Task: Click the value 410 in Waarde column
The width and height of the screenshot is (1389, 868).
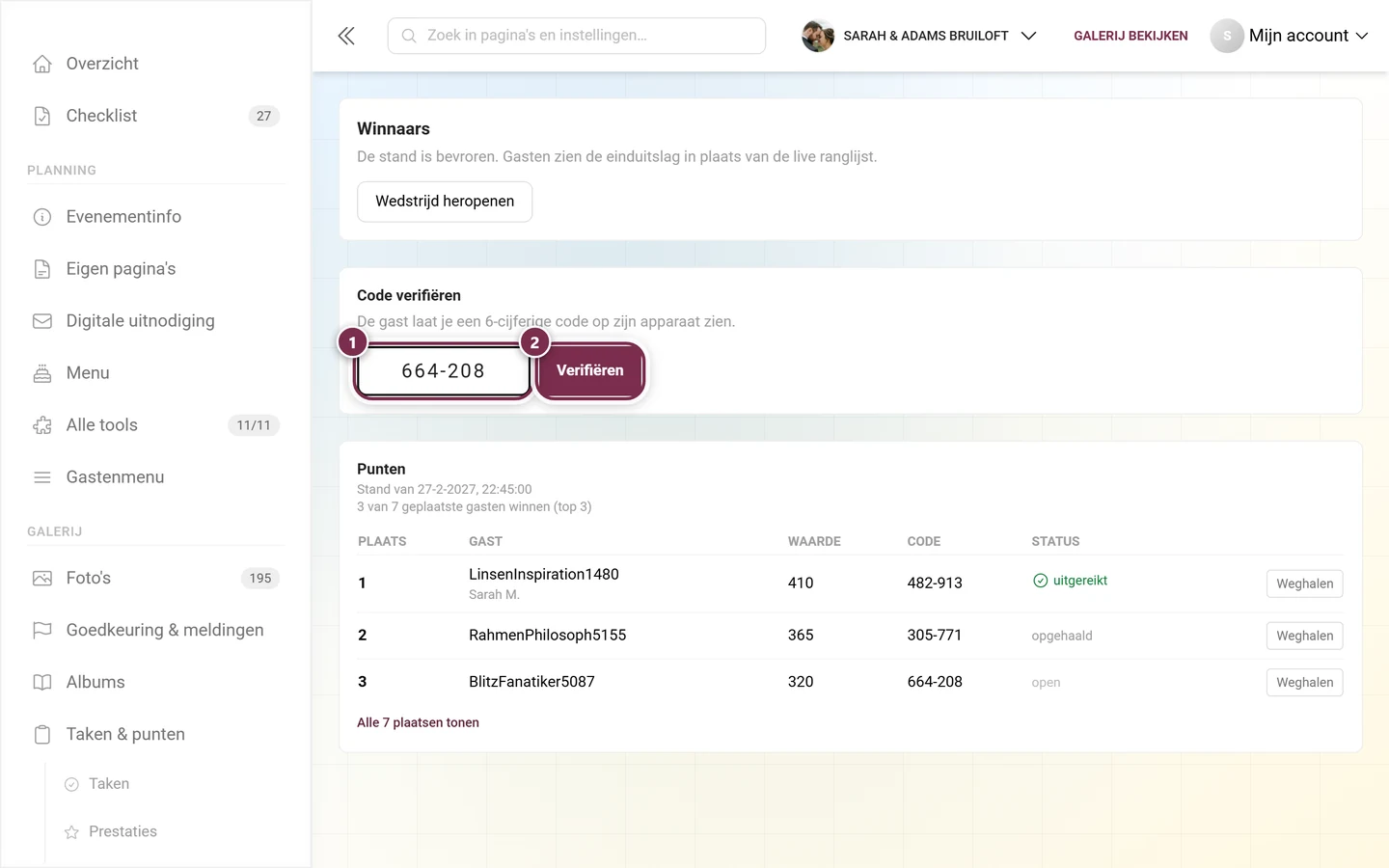Action: click(x=801, y=583)
